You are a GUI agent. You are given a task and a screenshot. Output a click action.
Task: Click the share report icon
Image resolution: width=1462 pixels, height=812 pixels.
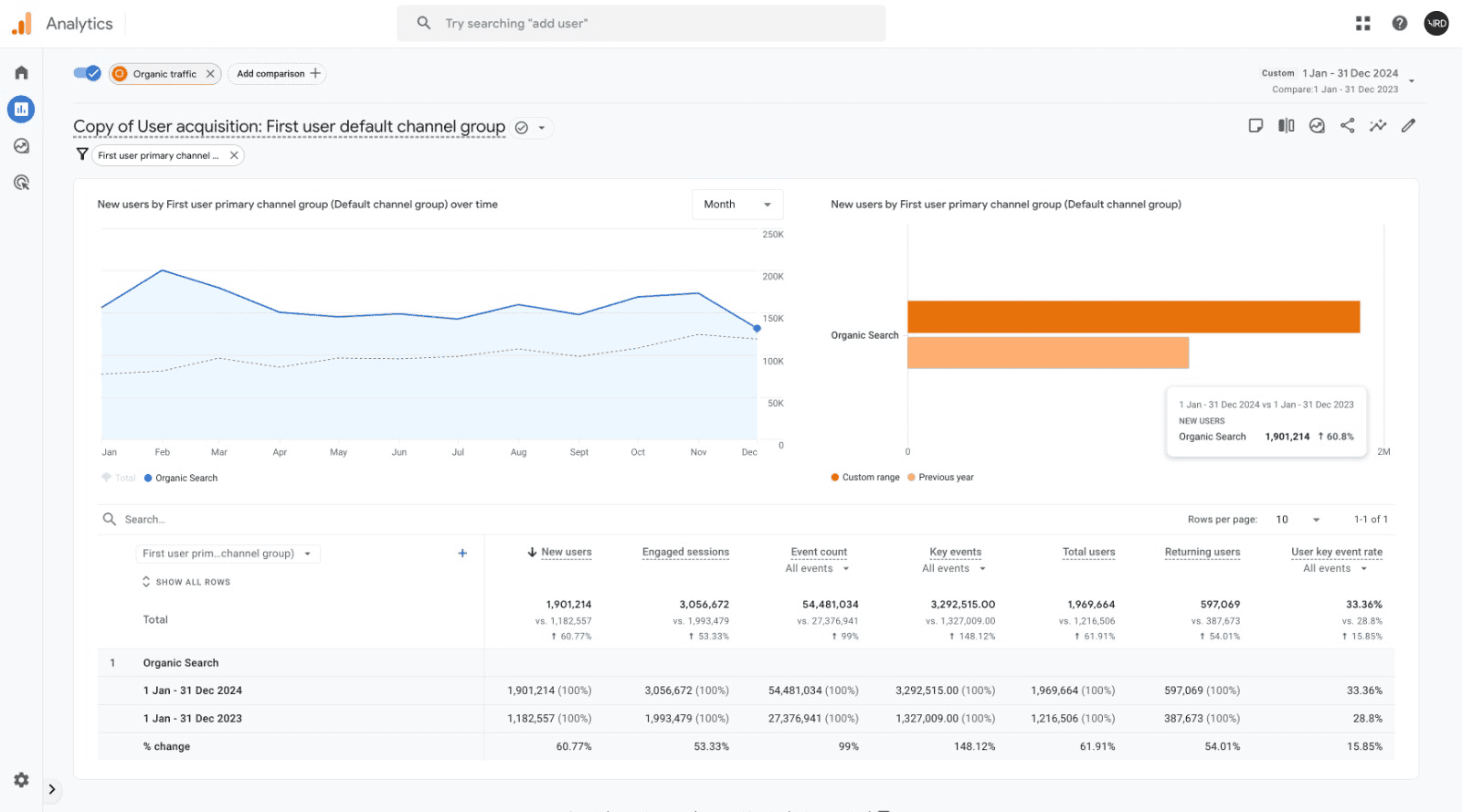(1347, 126)
